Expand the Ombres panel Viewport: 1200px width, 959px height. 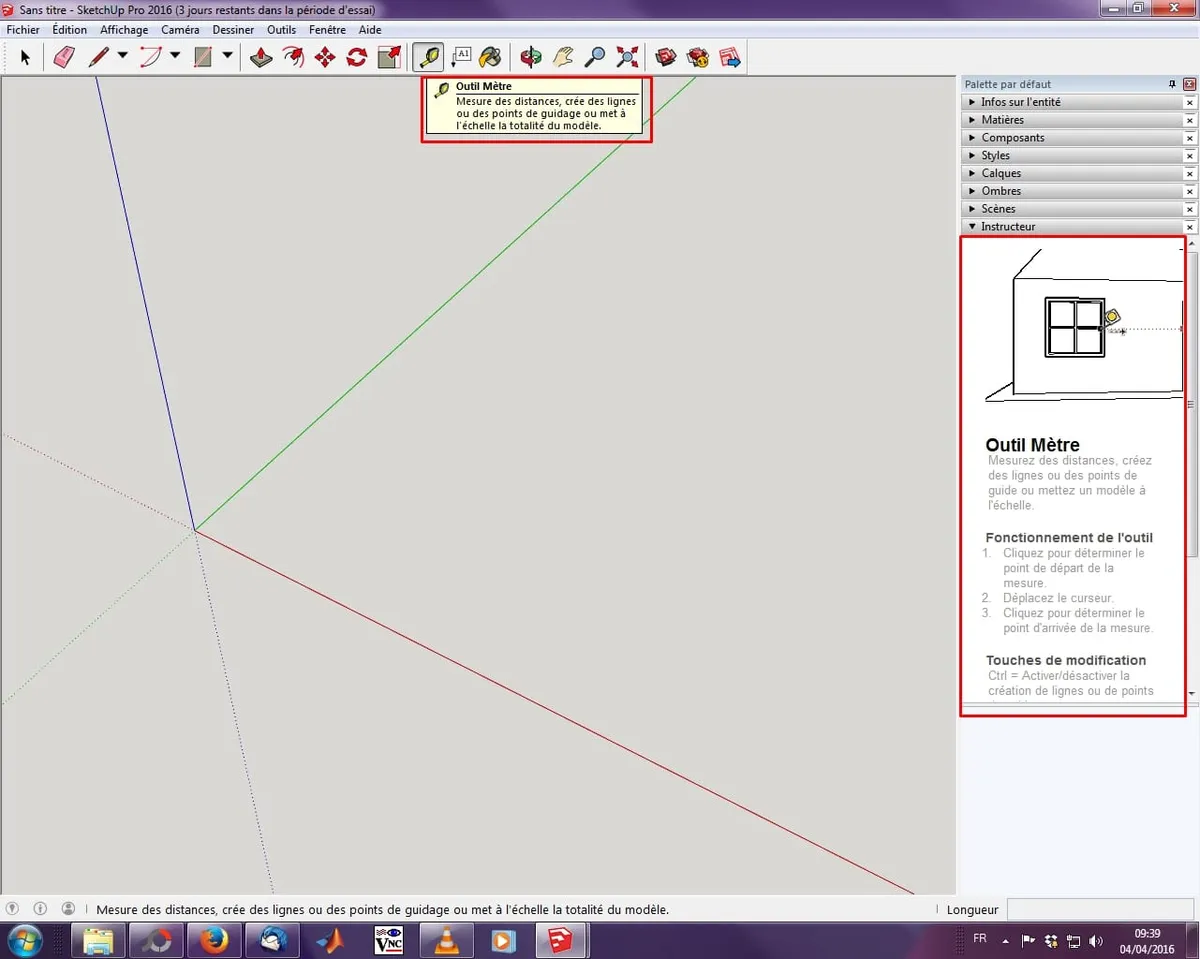click(x=1071, y=191)
